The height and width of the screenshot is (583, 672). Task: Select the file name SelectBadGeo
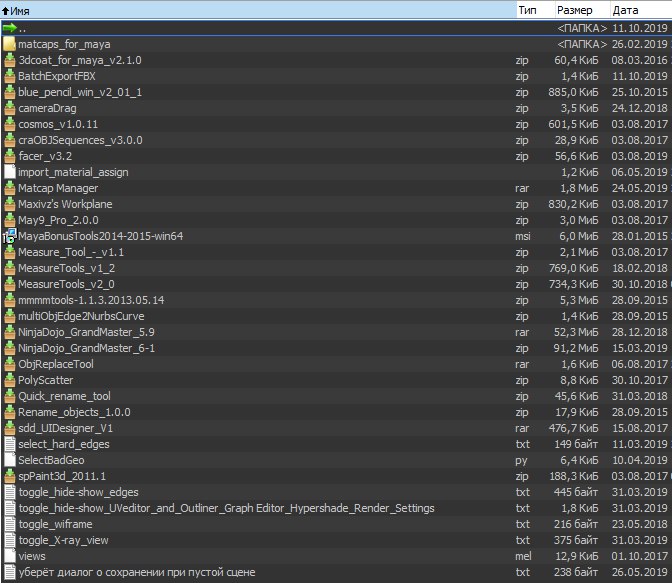(x=51, y=460)
